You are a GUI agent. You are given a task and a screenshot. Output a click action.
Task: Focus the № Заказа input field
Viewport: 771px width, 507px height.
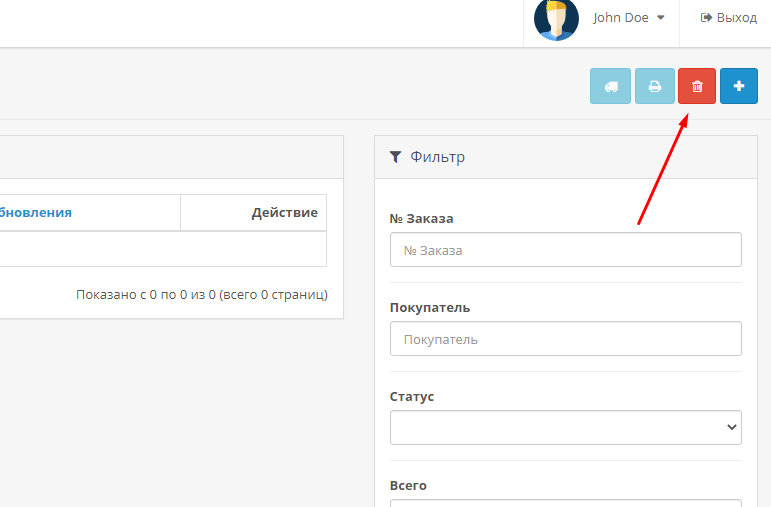tap(565, 250)
